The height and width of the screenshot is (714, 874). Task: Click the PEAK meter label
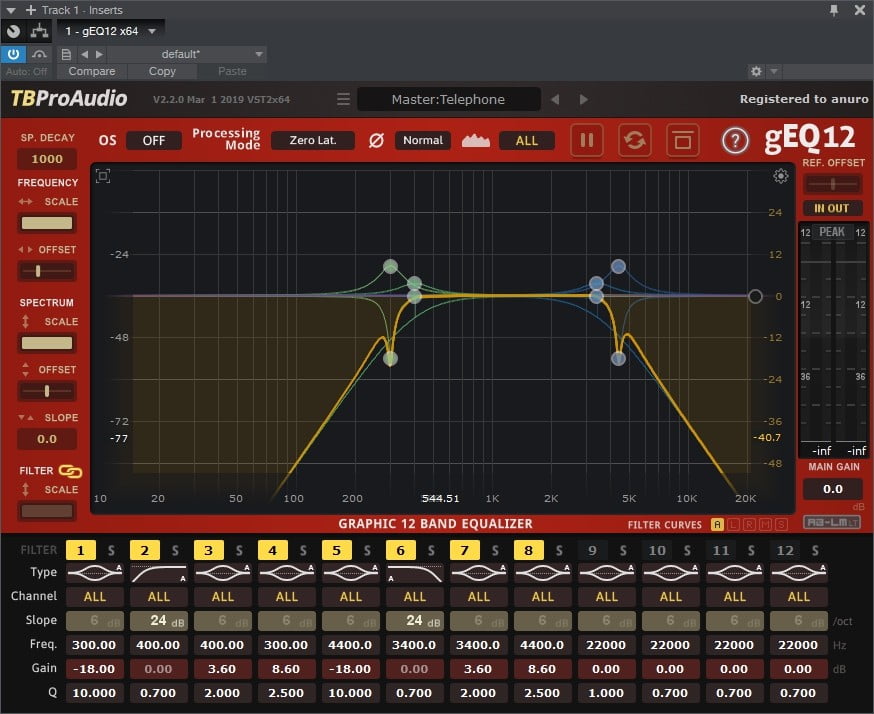click(832, 232)
